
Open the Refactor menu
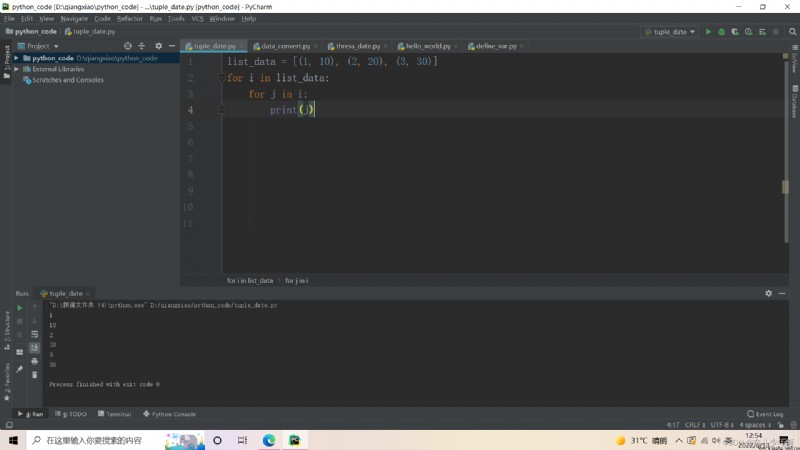coord(130,18)
